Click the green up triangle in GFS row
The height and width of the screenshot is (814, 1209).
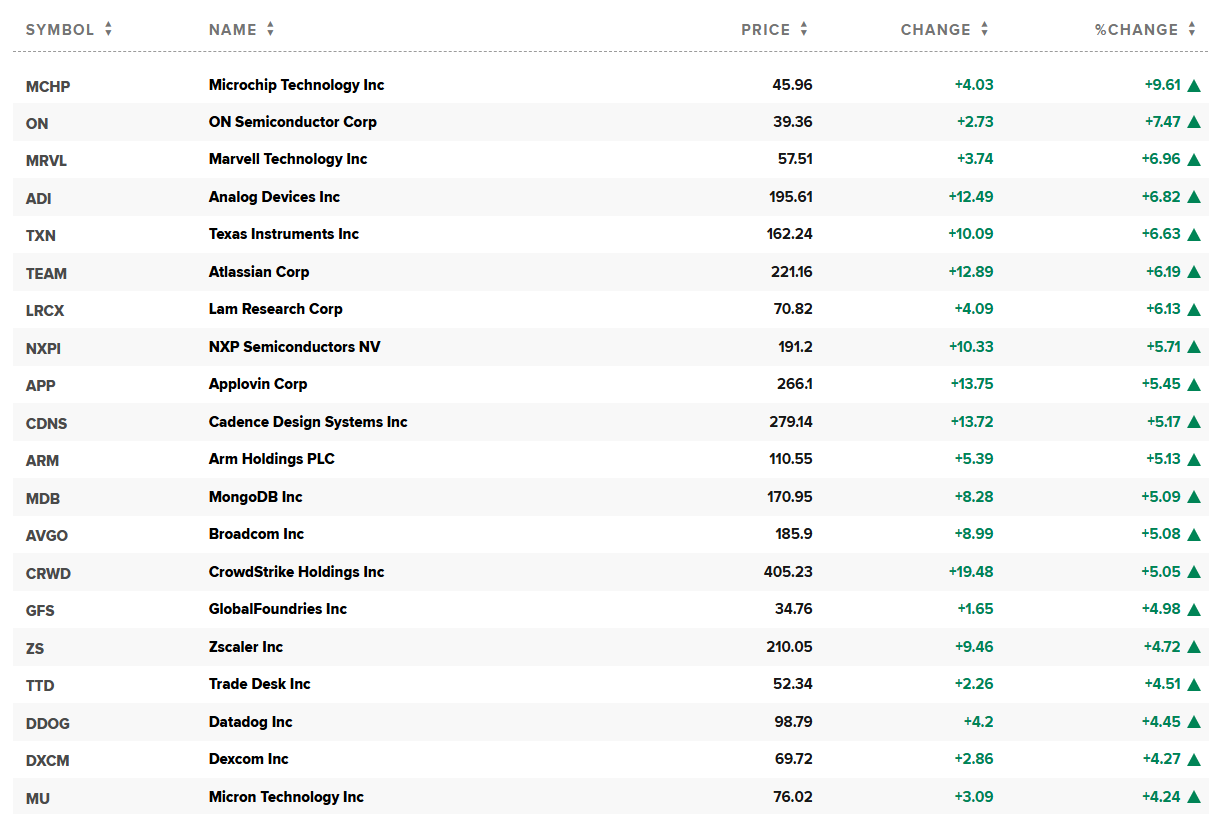[1193, 609]
